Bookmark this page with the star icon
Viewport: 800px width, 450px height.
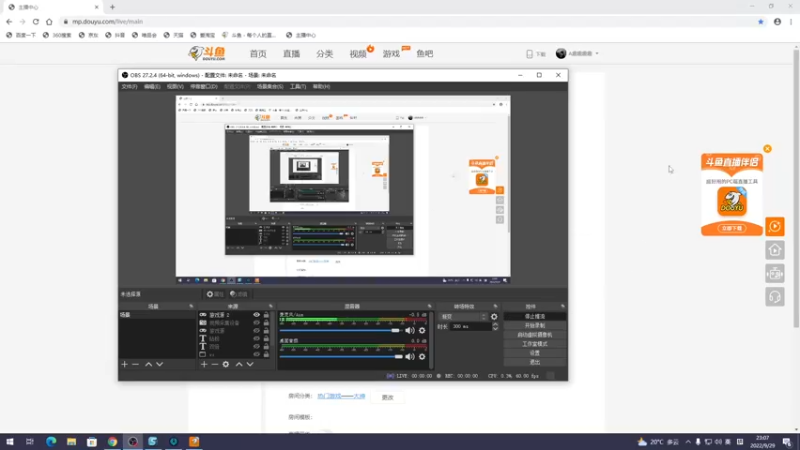[x=761, y=22]
